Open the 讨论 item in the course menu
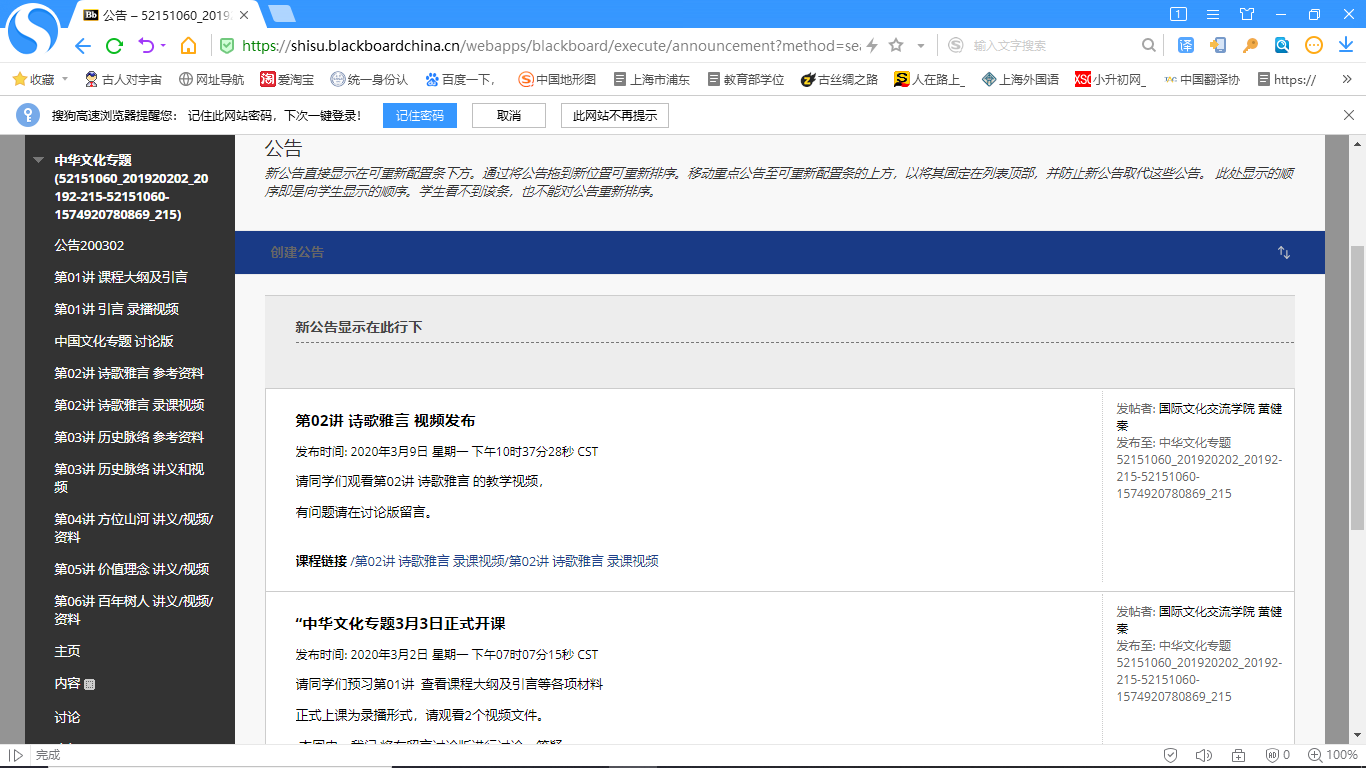 pos(67,717)
